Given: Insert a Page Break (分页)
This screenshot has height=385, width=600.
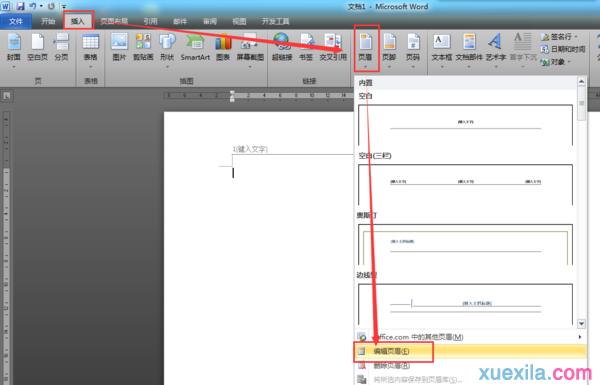Looking at the screenshot, I should (x=61, y=47).
